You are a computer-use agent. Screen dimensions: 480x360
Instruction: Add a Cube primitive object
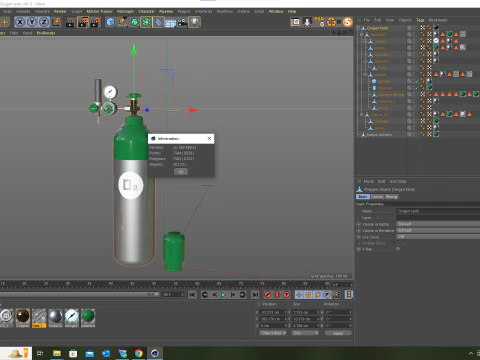[110, 22]
